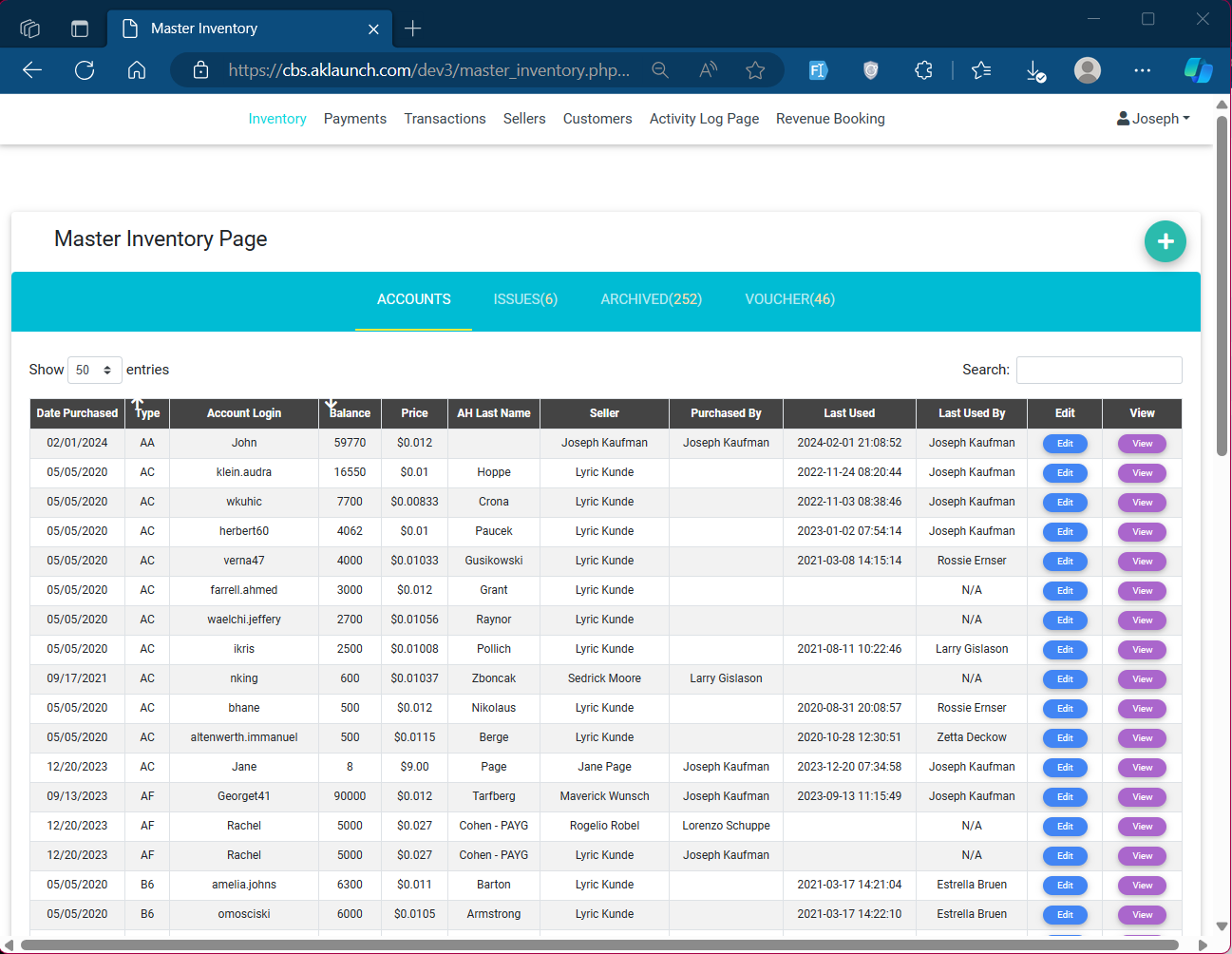Screen dimensions: 1232x954
Task: Open Copilot sidebar icon
Action: click(x=1198, y=70)
